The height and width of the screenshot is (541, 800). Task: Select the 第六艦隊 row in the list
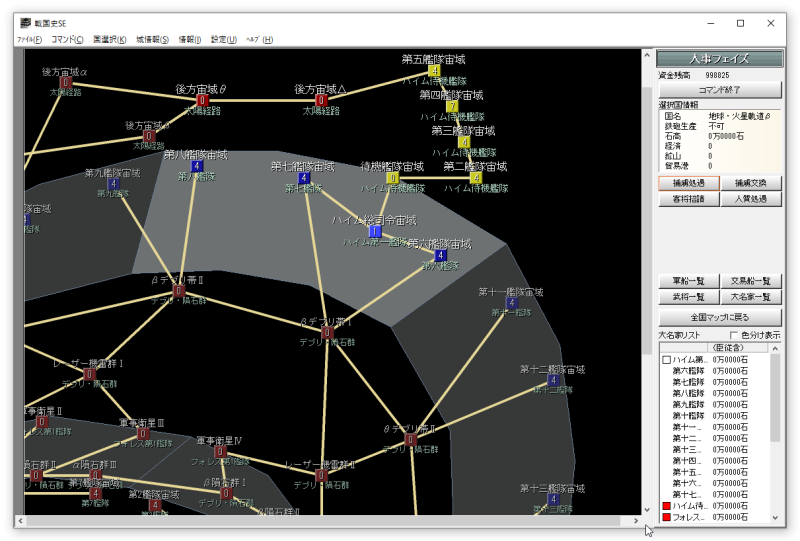714,371
